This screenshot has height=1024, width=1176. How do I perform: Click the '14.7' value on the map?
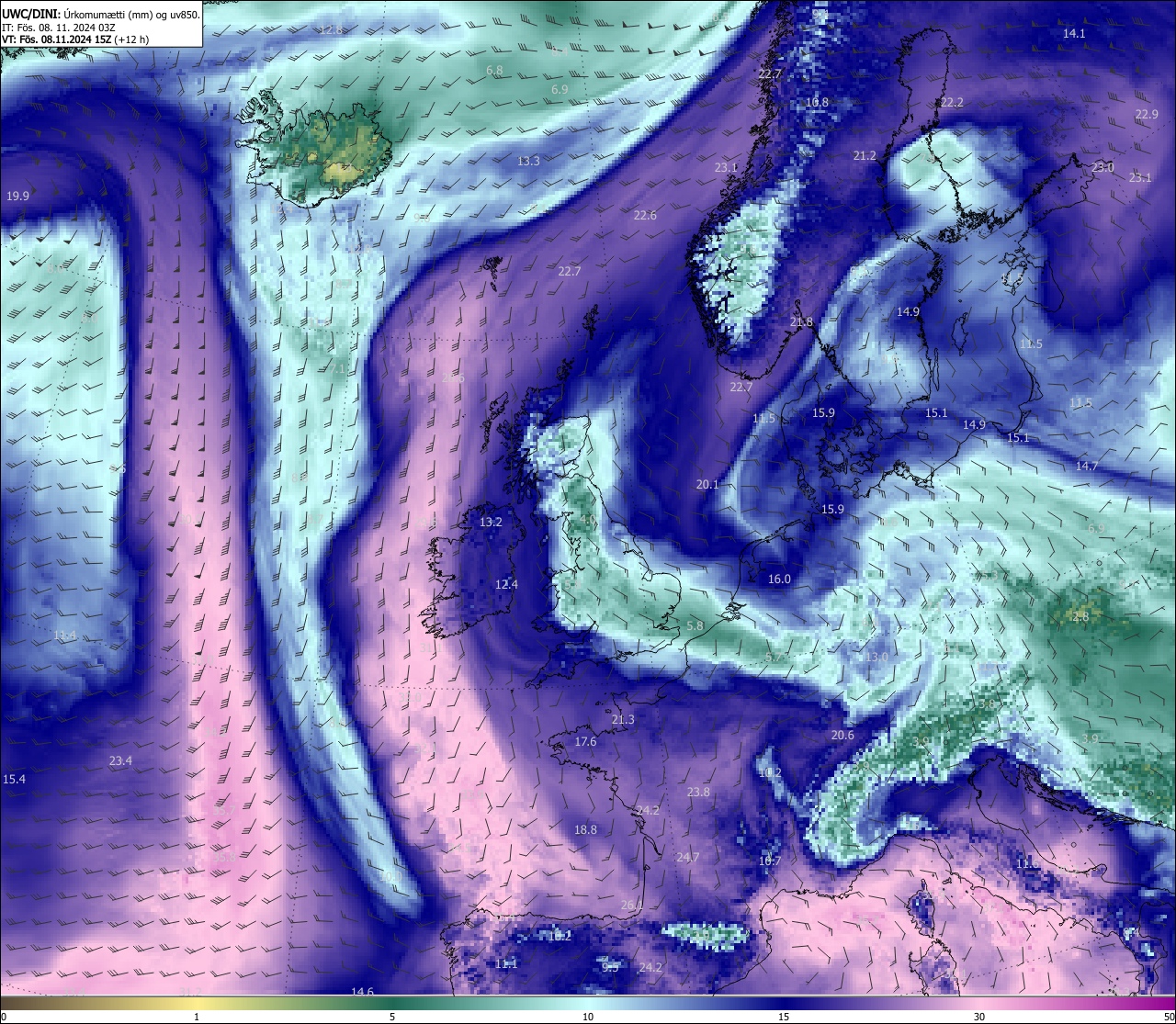coord(1086,467)
